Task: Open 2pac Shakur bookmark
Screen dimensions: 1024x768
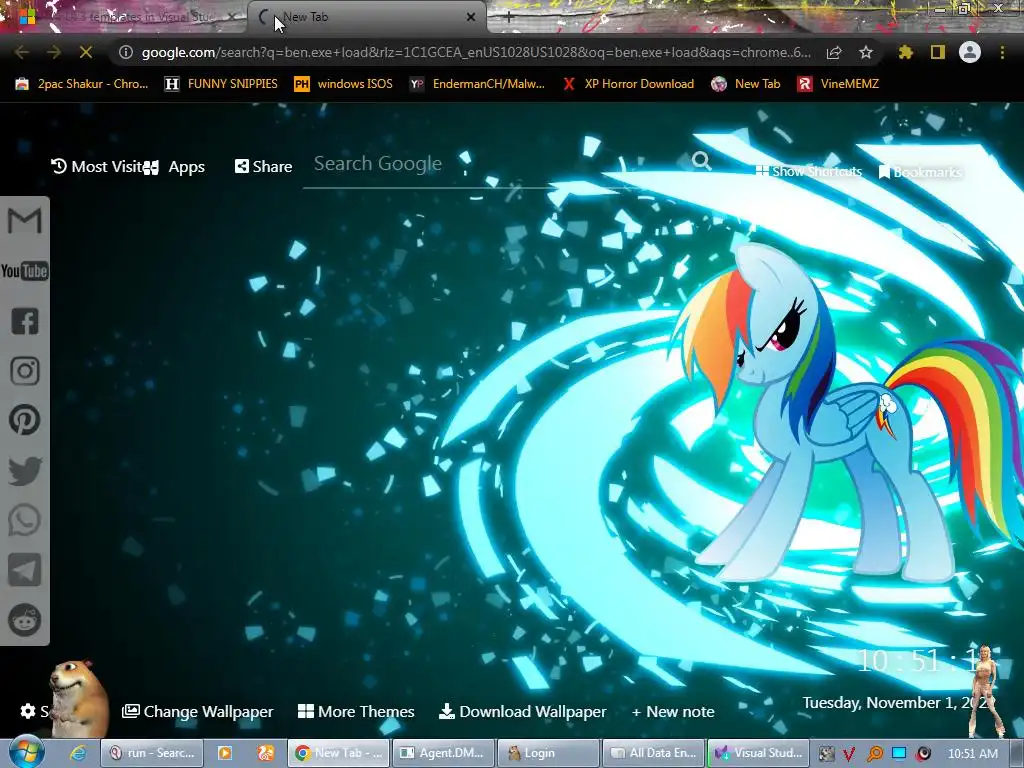Action: (x=82, y=84)
